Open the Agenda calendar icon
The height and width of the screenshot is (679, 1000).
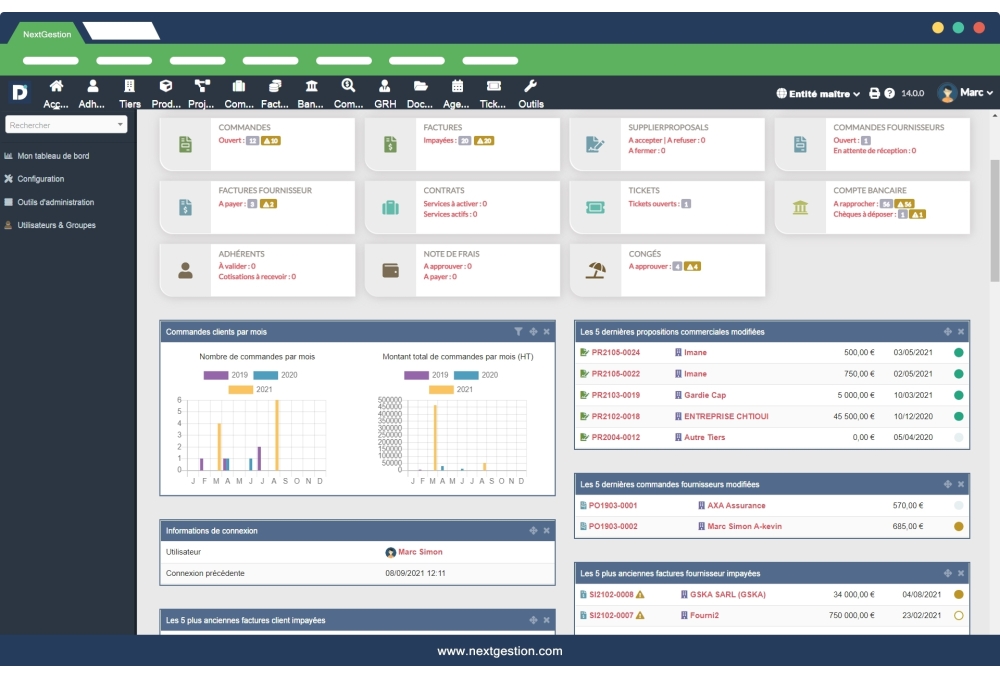coord(457,87)
